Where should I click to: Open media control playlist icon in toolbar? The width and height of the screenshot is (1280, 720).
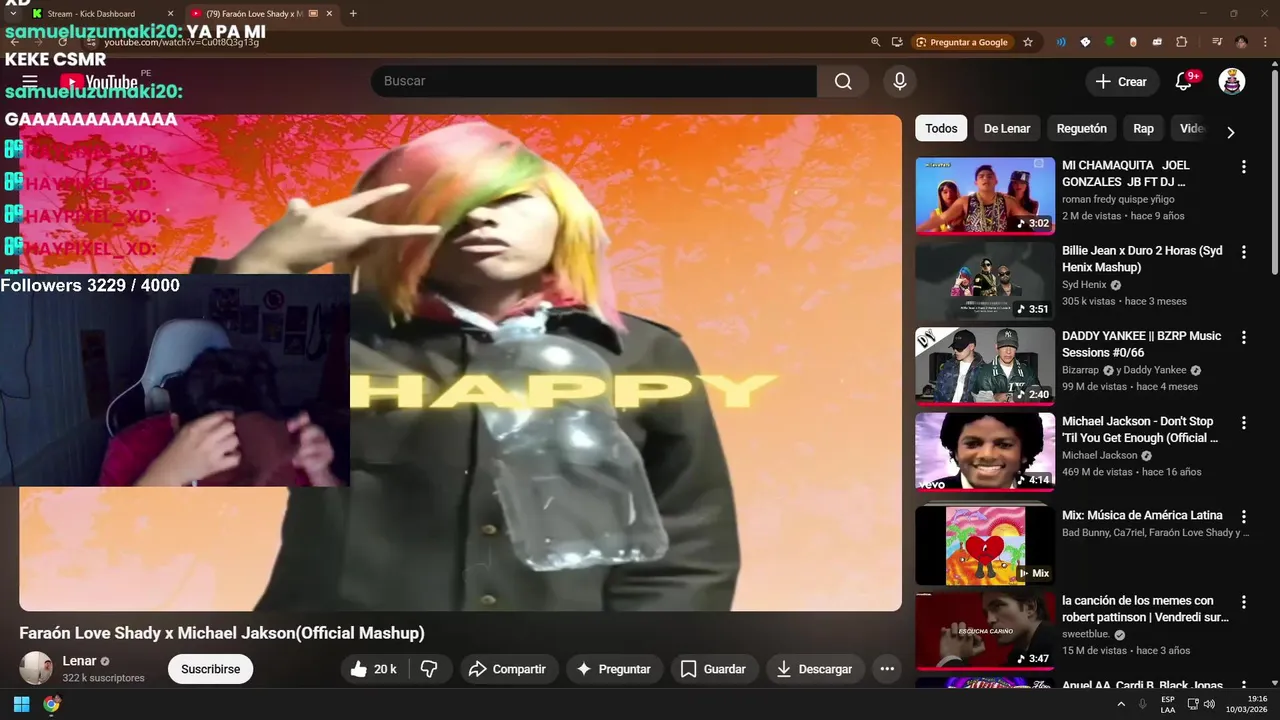point(1217,42)
